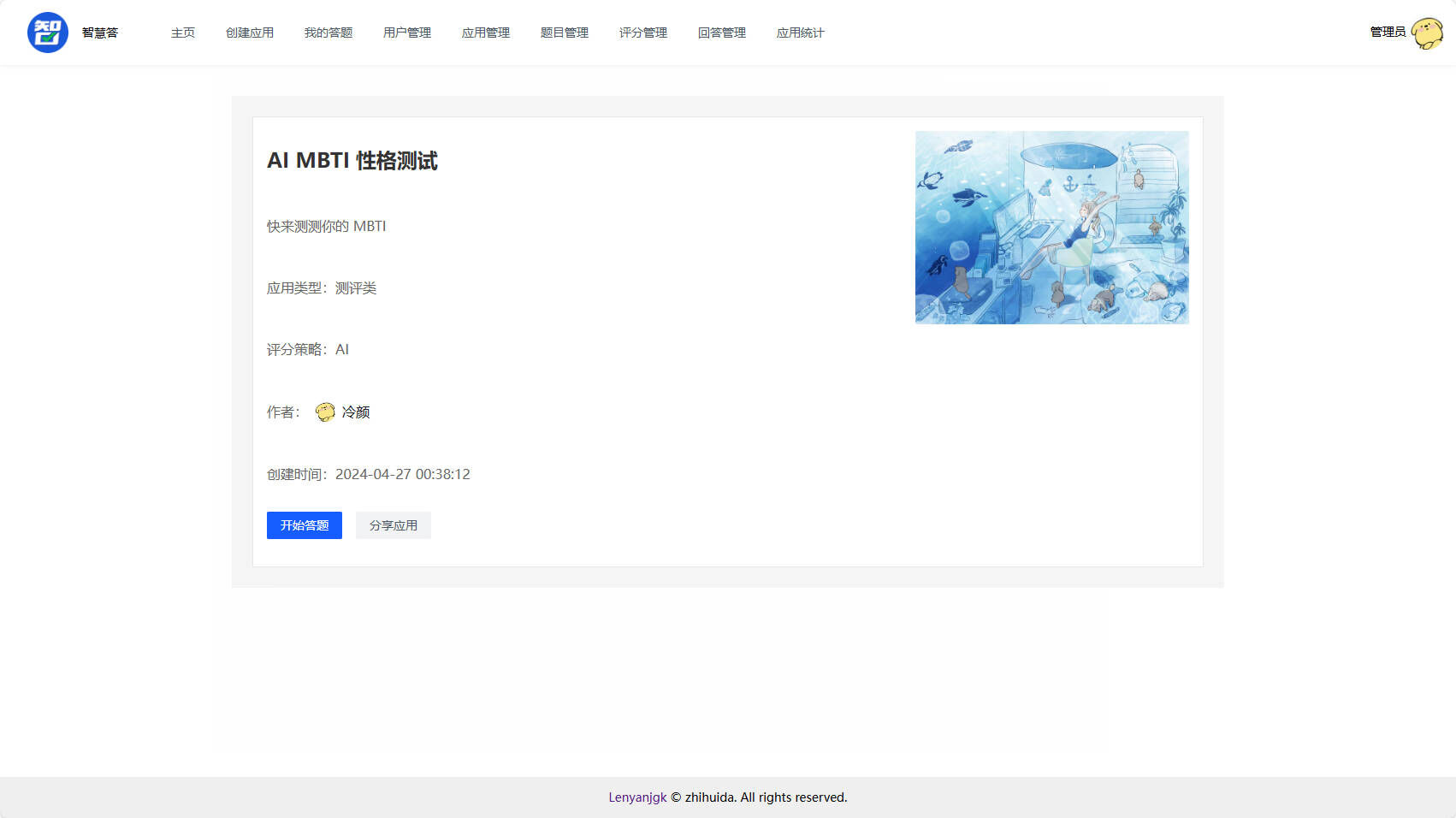Click the 快来测测你的 MBTI description
This screenshot has width=1456, height=818.
pos(327,226)
